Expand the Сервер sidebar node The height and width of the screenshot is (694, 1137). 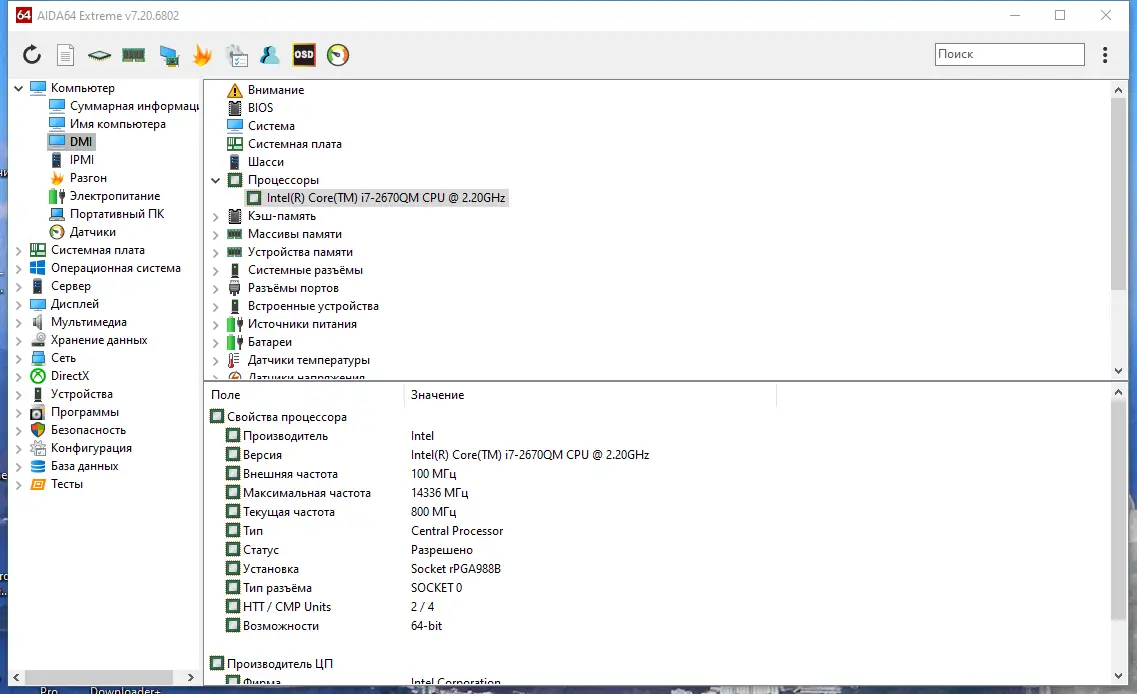[19, 286]
